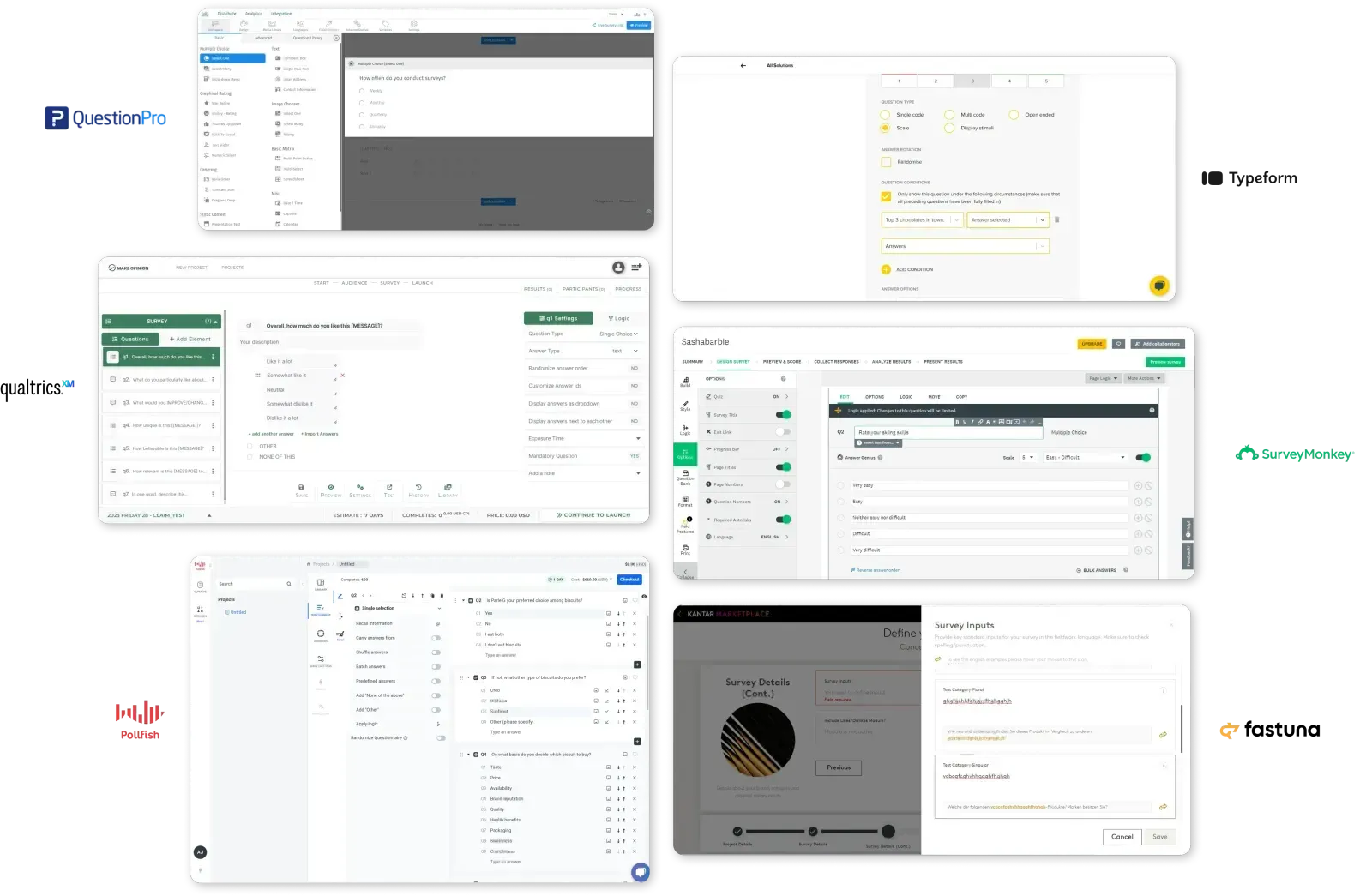The image size is (1372, 896).
Task: Toggle the Required Asterisks switch
Action: pyautogui.click(x=783, y=520)
